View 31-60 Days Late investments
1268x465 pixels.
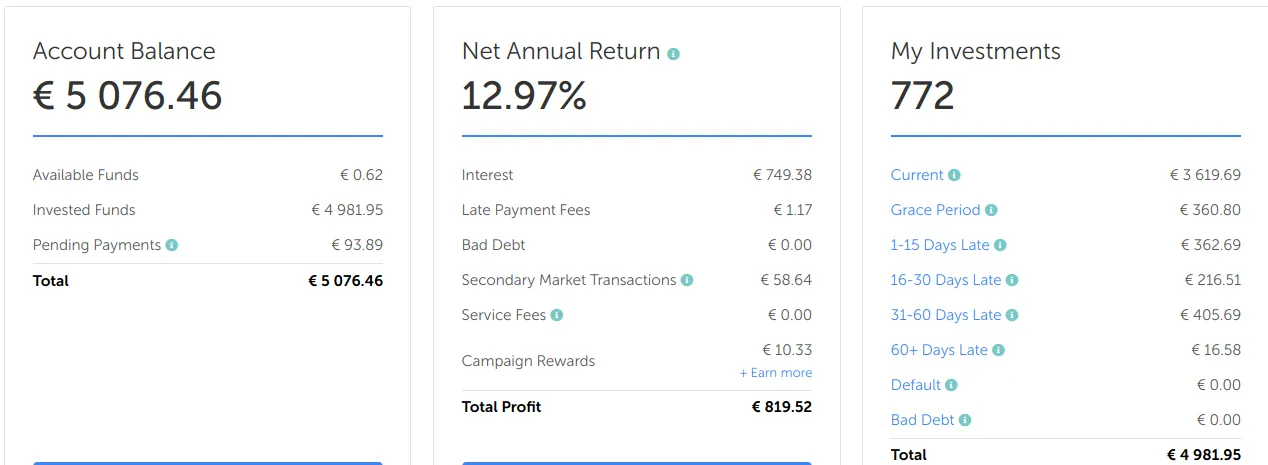(x=946, y=315)
